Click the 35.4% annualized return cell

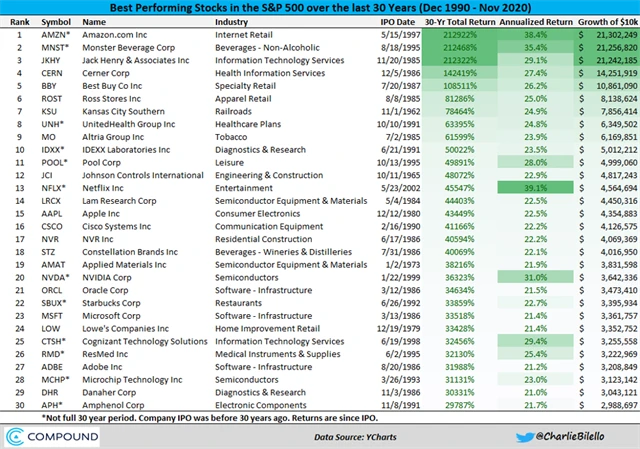536,48
